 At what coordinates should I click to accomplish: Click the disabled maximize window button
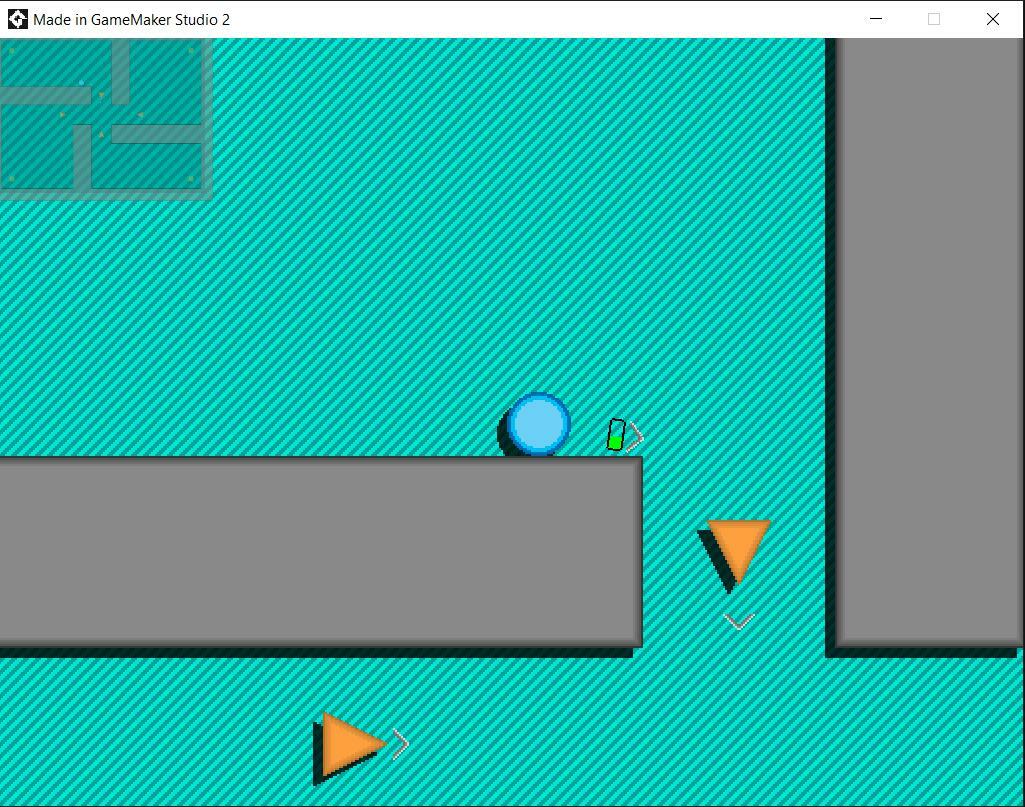click(x=934, y=19)
